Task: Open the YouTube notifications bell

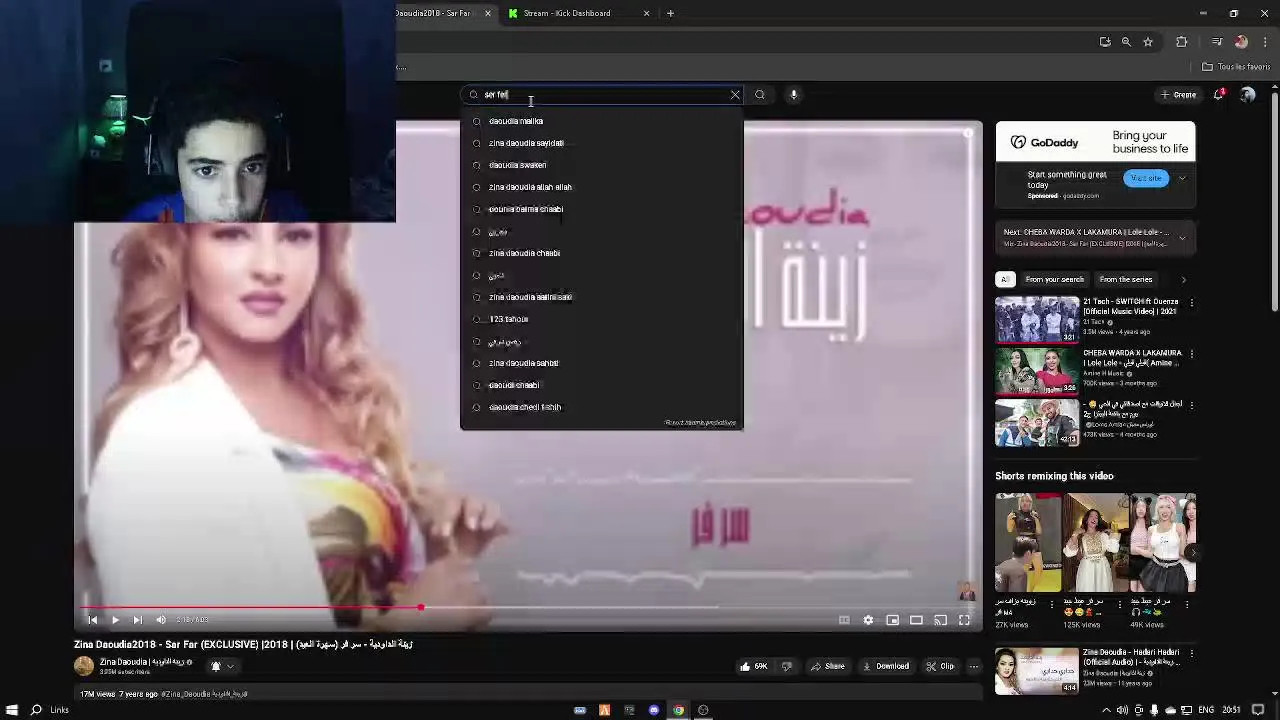Action: tap(1219, 94)
